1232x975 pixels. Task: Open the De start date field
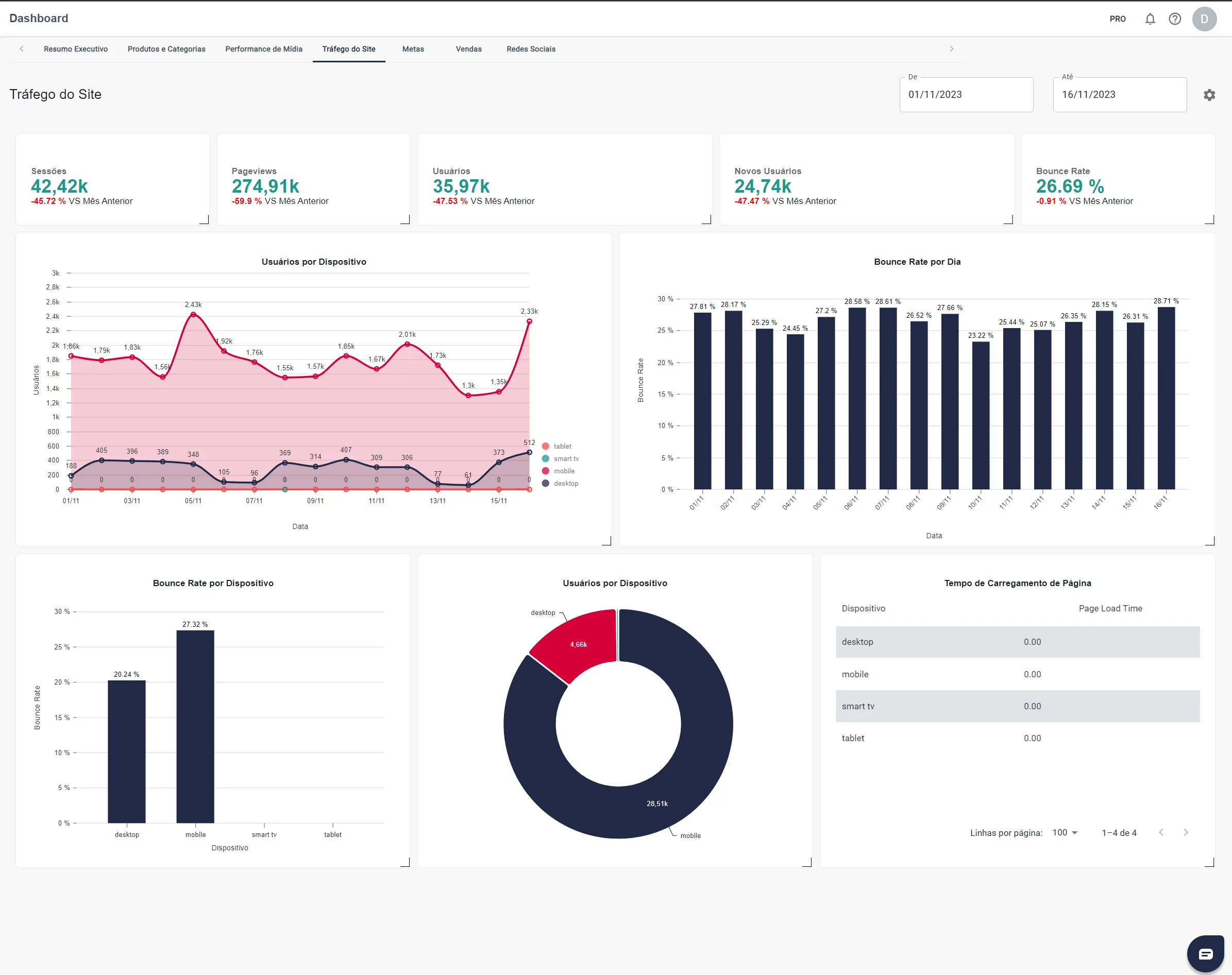(966, 95)
